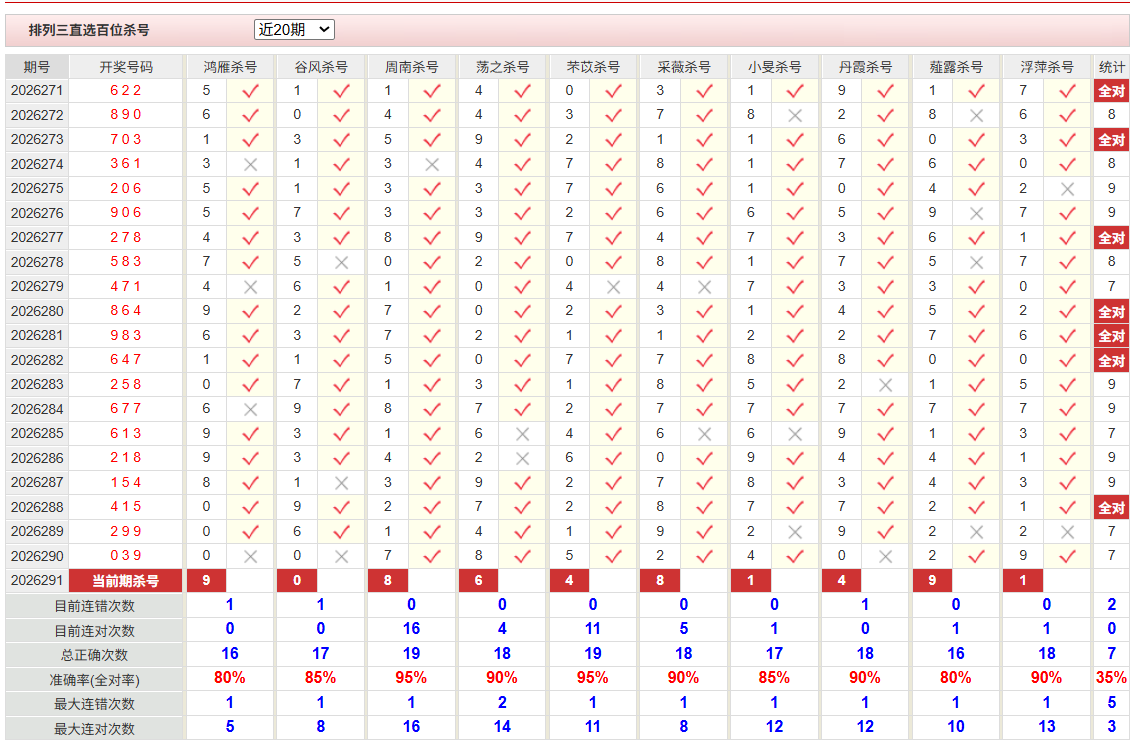Click the 最大连对次数 row label
1147x755 pixels.
tap(94, 729)
